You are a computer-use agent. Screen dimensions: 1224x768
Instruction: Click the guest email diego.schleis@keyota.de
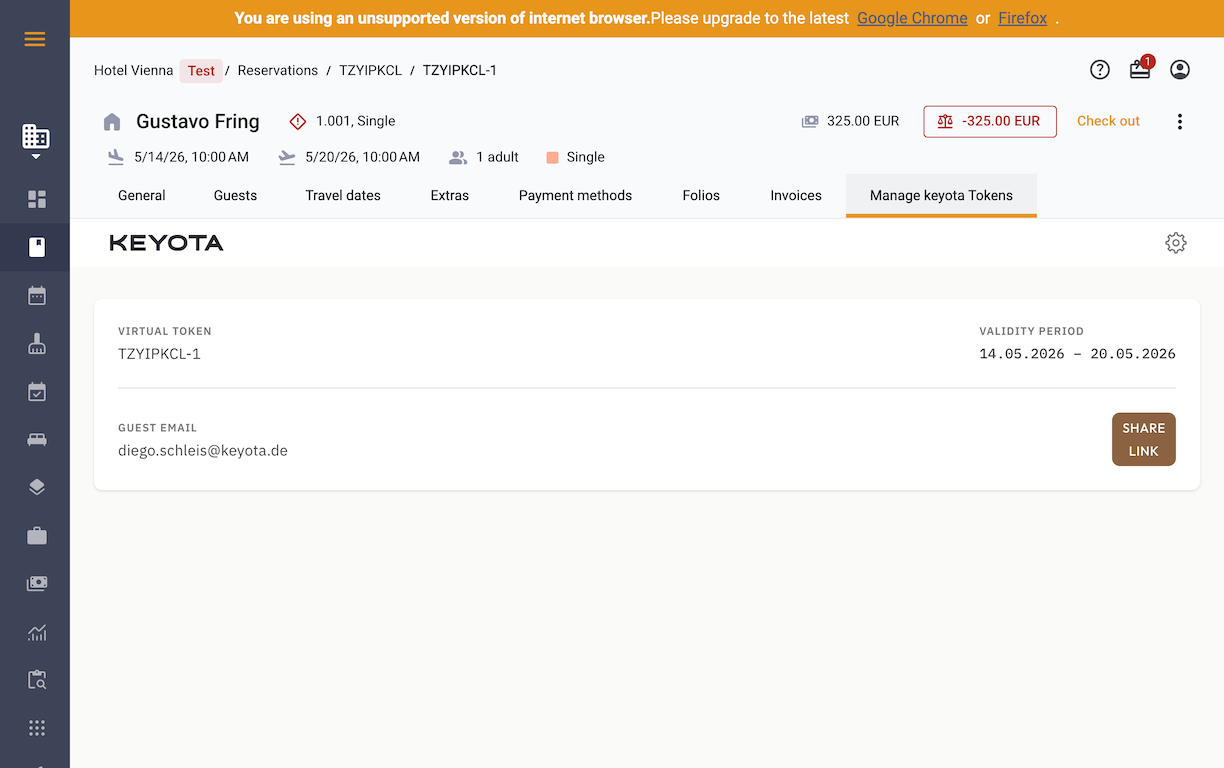[203, 451]
